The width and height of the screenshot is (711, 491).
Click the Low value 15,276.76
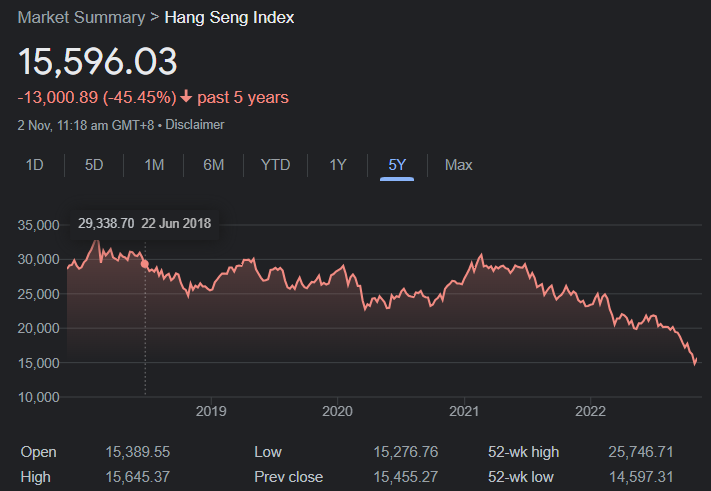406,452
